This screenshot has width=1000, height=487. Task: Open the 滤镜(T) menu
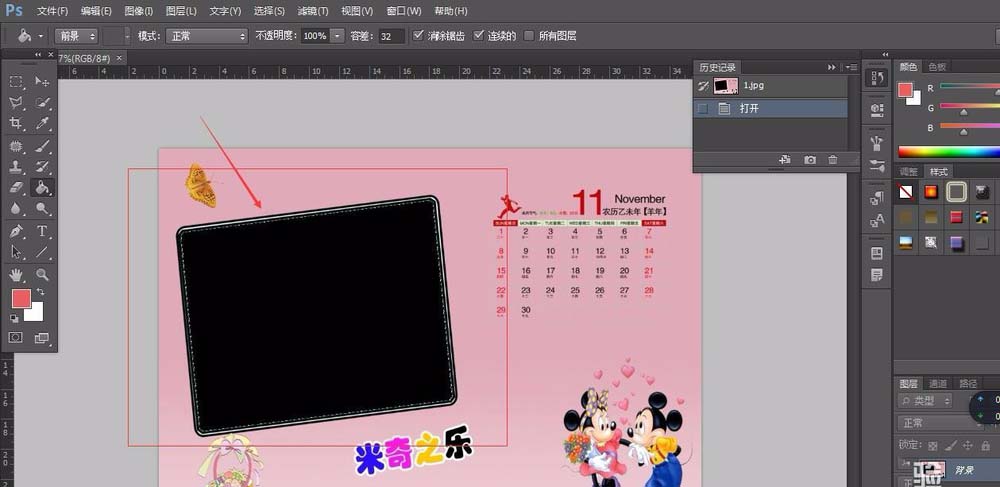[313, 11]
